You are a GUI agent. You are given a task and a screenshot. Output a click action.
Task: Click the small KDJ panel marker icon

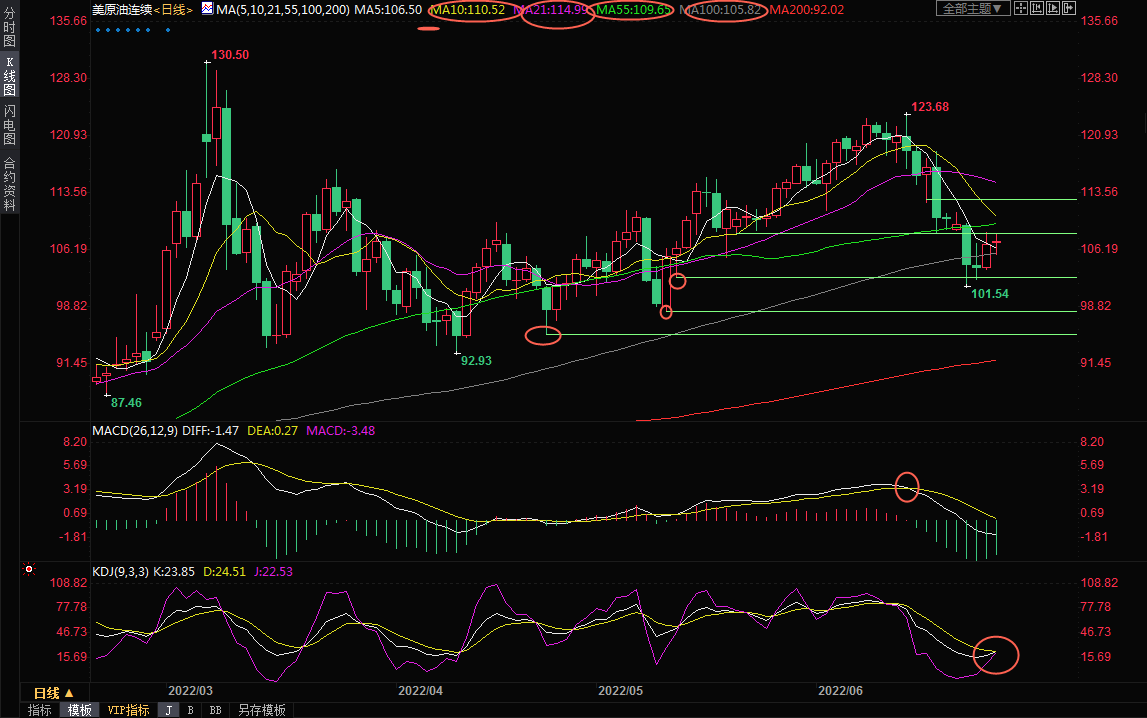tap(29, 571)
